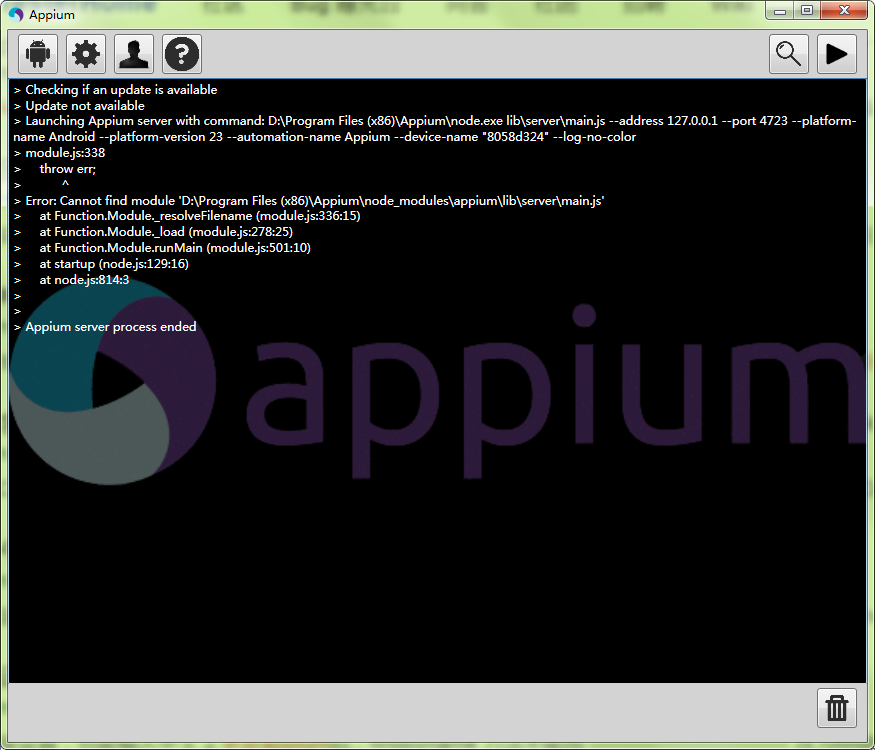The width and height of the screenshot is (875, 750).
Task: Click Appium logo in title bar
Action: [16, 14]
